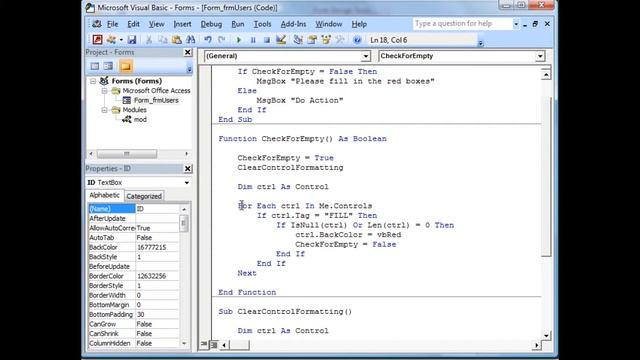Image resolution: width=640 pixels, height=360 pixels.
Task: Click code window scroll right arrow
Action: pos(536,345)
